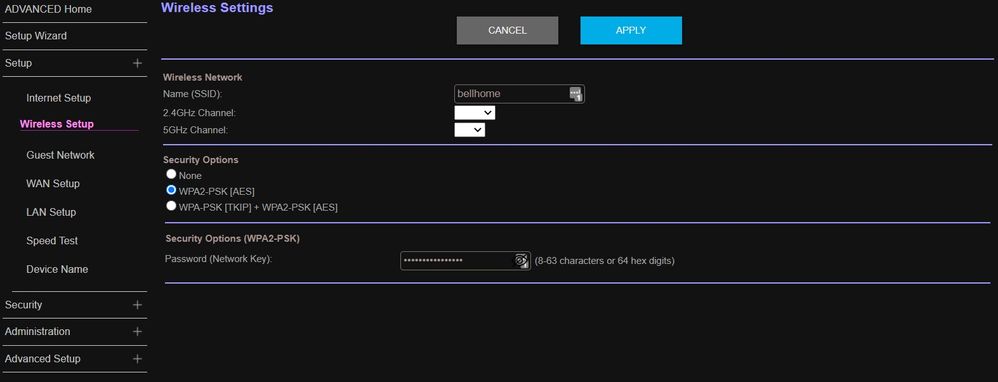Click the Wireless Settings page heading
The height and width of the screenshot is (382, 998).
217,8
